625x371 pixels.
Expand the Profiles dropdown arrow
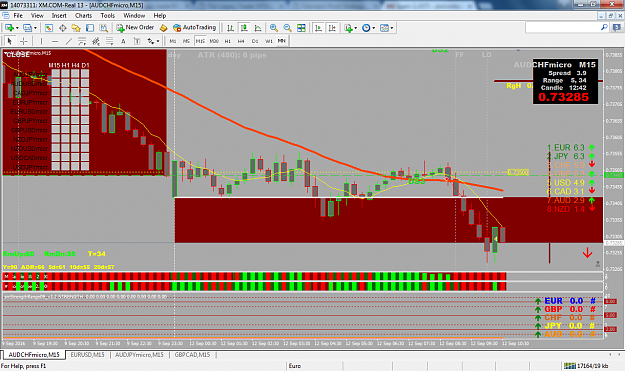[35, 28]
